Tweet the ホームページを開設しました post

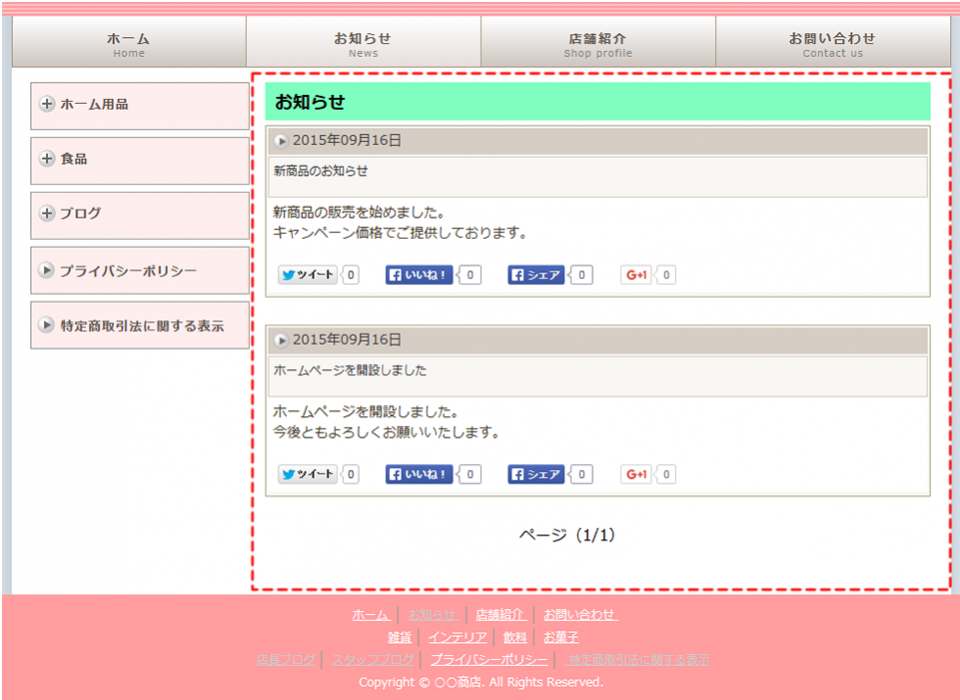tap(307, 474)
